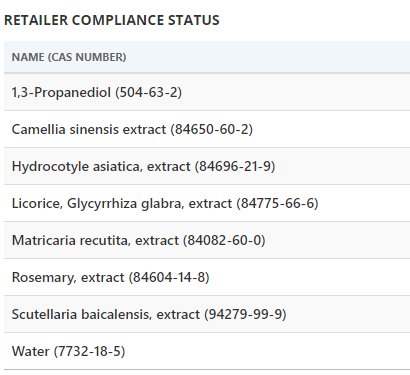Click CAS number 84082-60-0
This screenshot has width=410, height=375.
(224, 240)
